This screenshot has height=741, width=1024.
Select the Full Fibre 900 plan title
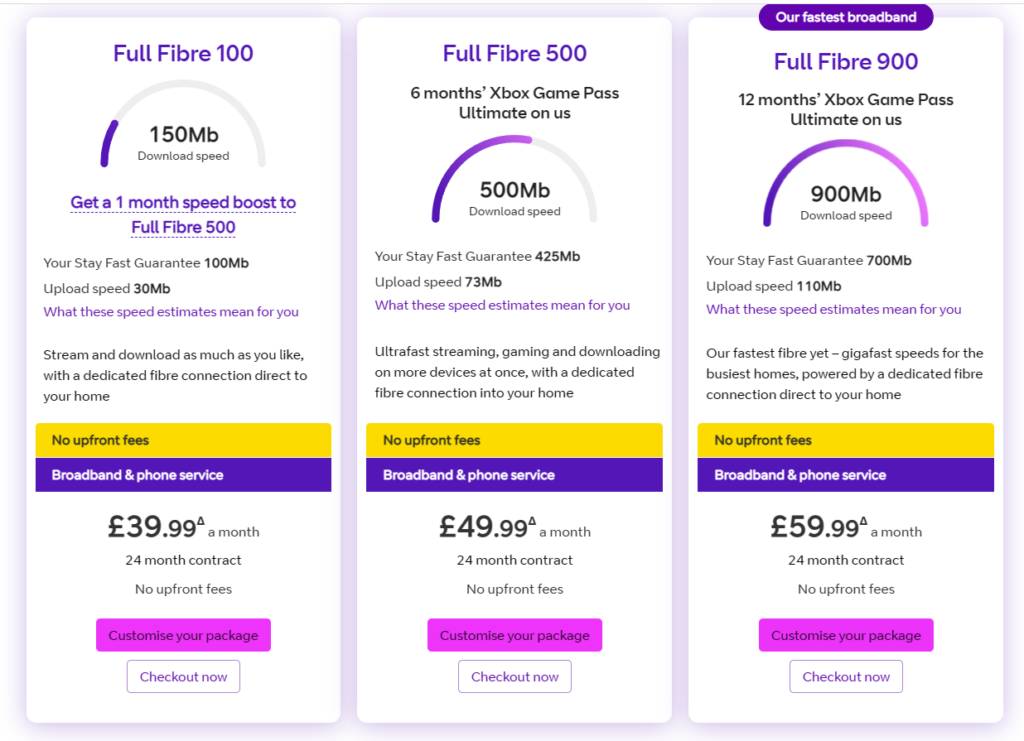845,61
